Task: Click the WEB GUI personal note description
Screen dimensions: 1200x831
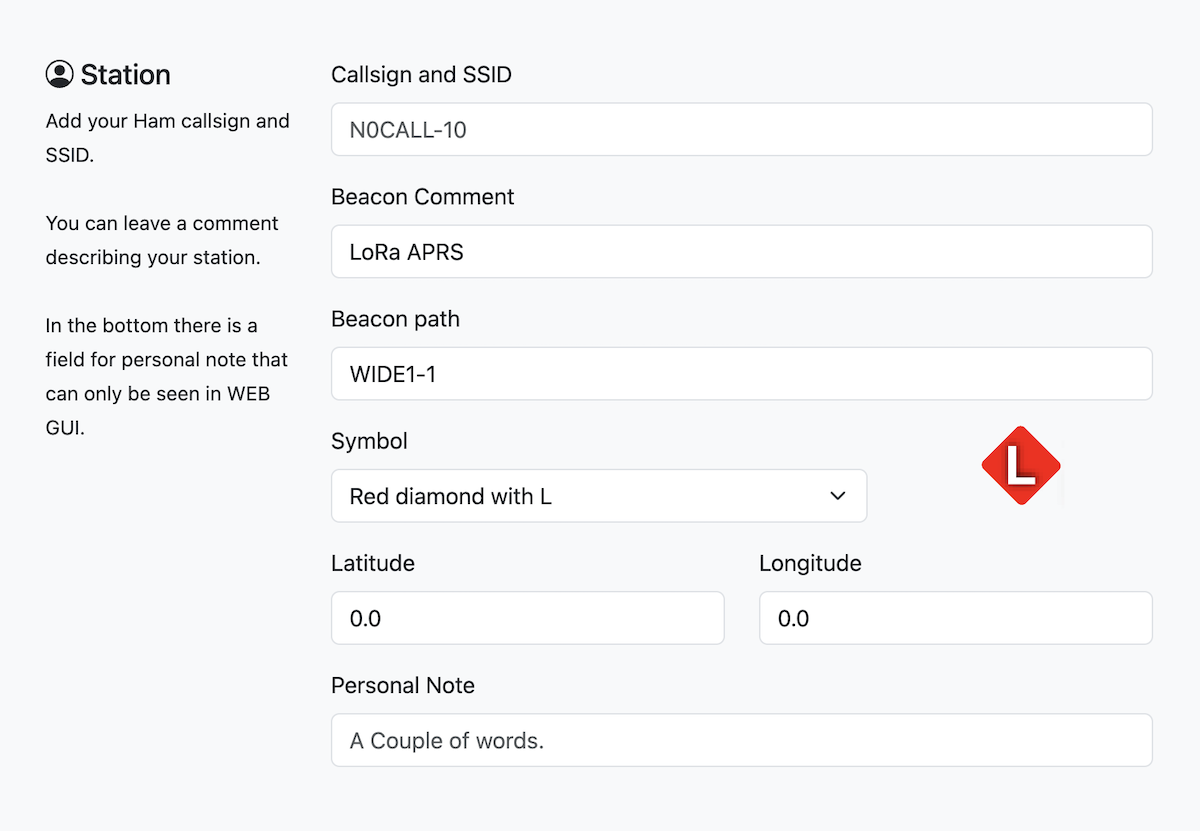Action: [x=166, y=377]
